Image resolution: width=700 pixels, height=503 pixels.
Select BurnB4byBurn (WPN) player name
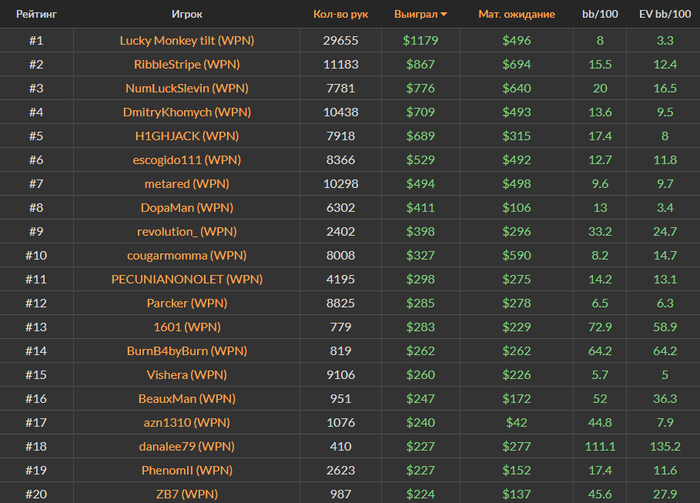[x=187, y=351]
